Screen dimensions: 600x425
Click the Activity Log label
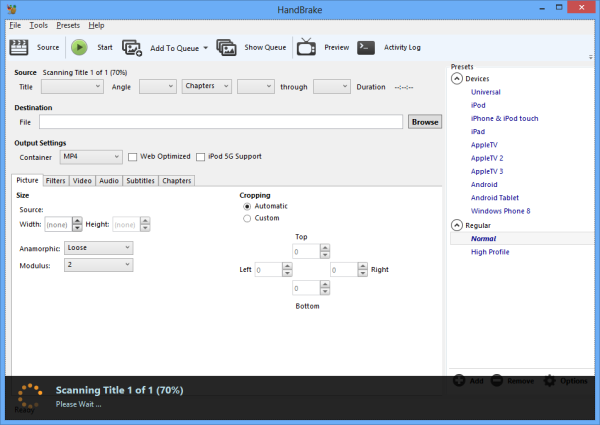pyautogui.click(x=402, y=47)
